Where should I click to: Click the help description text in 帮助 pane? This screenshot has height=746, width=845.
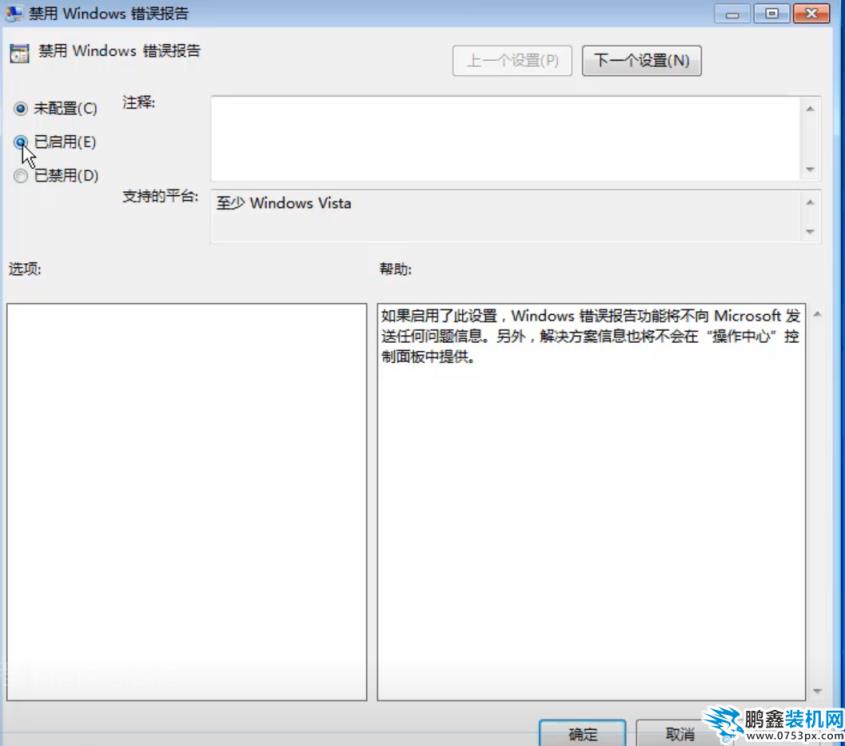(591, 336)
